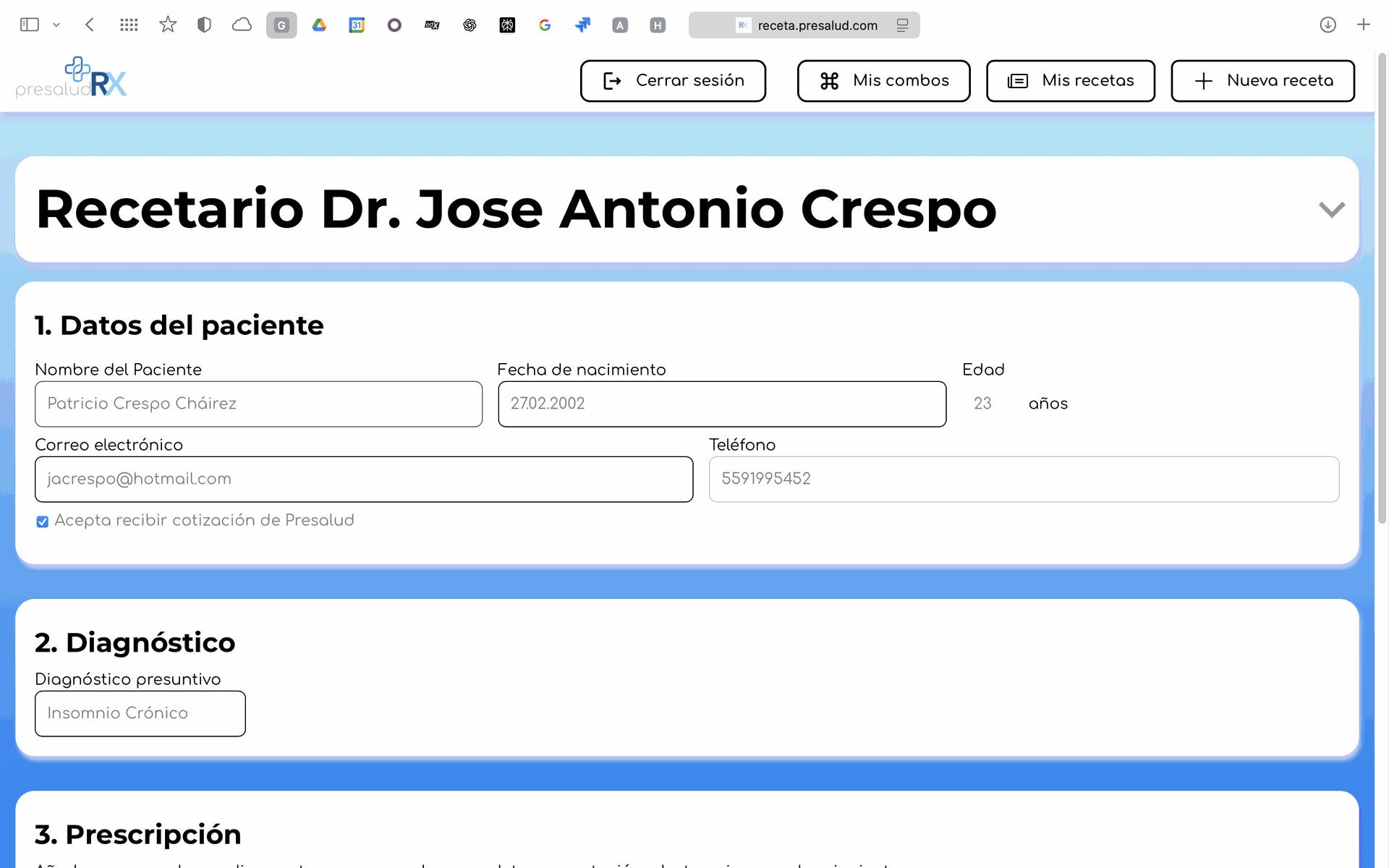The image size is (1389, 868).
Task: Open the Fecha de nacimiento date field
Action: coord(721,404)
